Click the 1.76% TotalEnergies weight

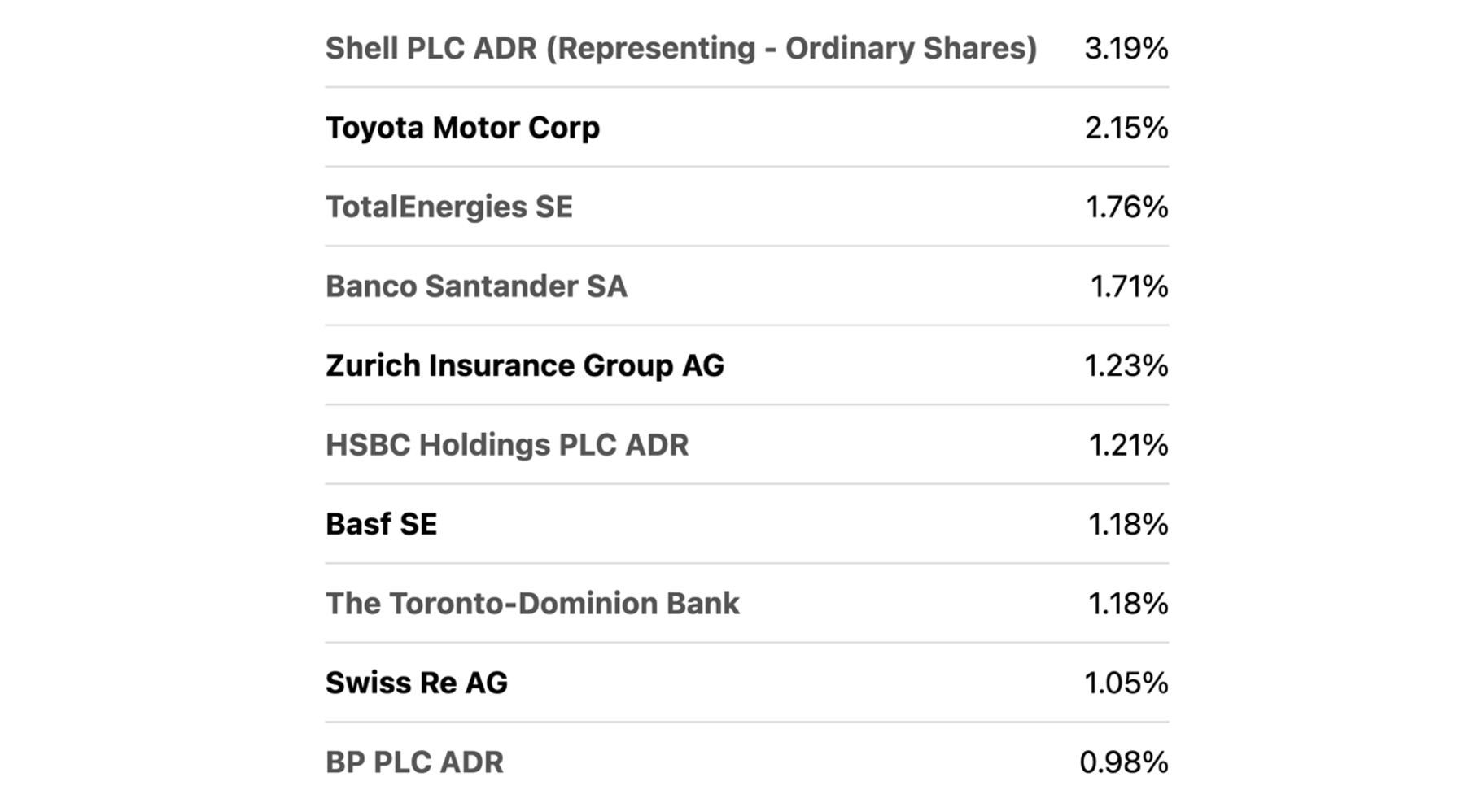[1126, 207]
